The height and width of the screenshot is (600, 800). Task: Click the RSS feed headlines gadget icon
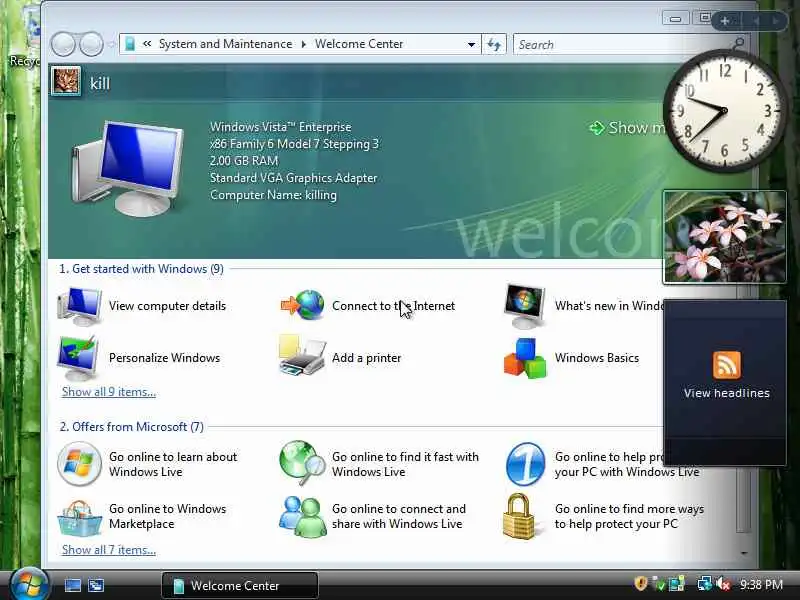727,365
